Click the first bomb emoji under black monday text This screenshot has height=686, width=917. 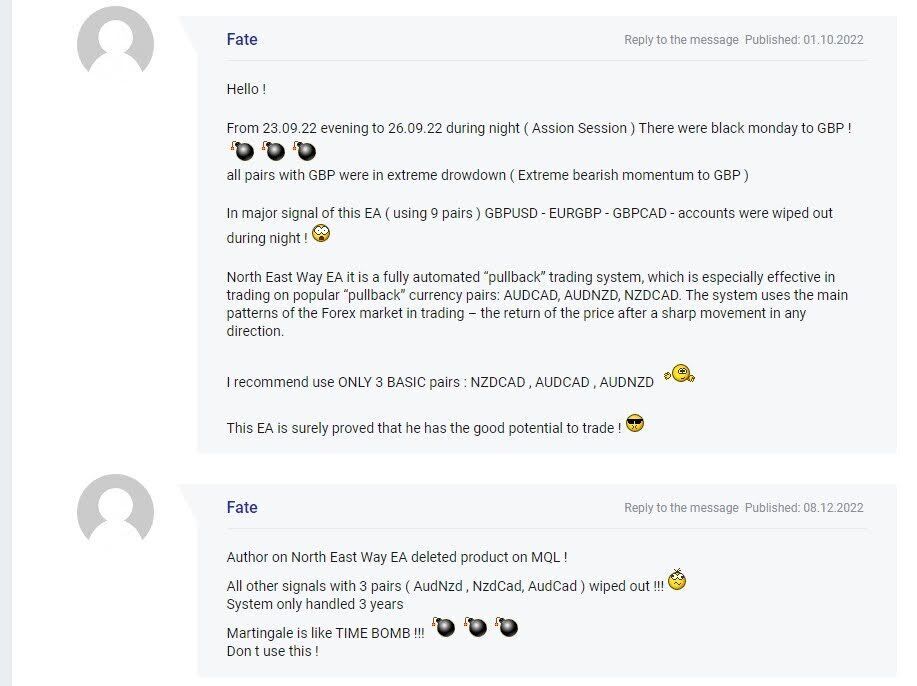click(x=243, y=151)
